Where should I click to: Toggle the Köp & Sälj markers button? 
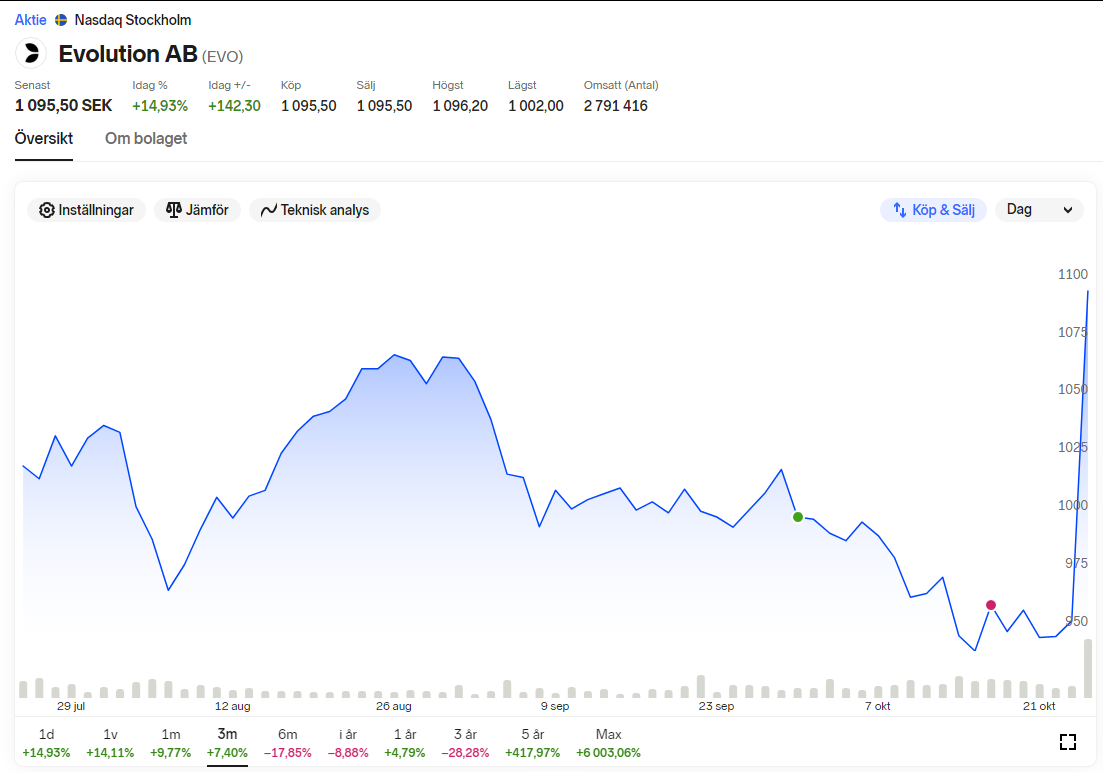pyautogui.click(x=933, y=210)
